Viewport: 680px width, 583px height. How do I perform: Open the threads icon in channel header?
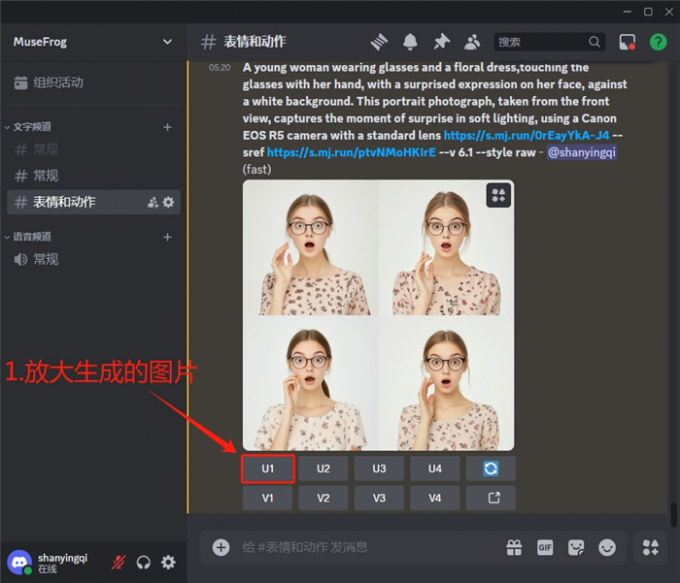click(x=379, y=42)
